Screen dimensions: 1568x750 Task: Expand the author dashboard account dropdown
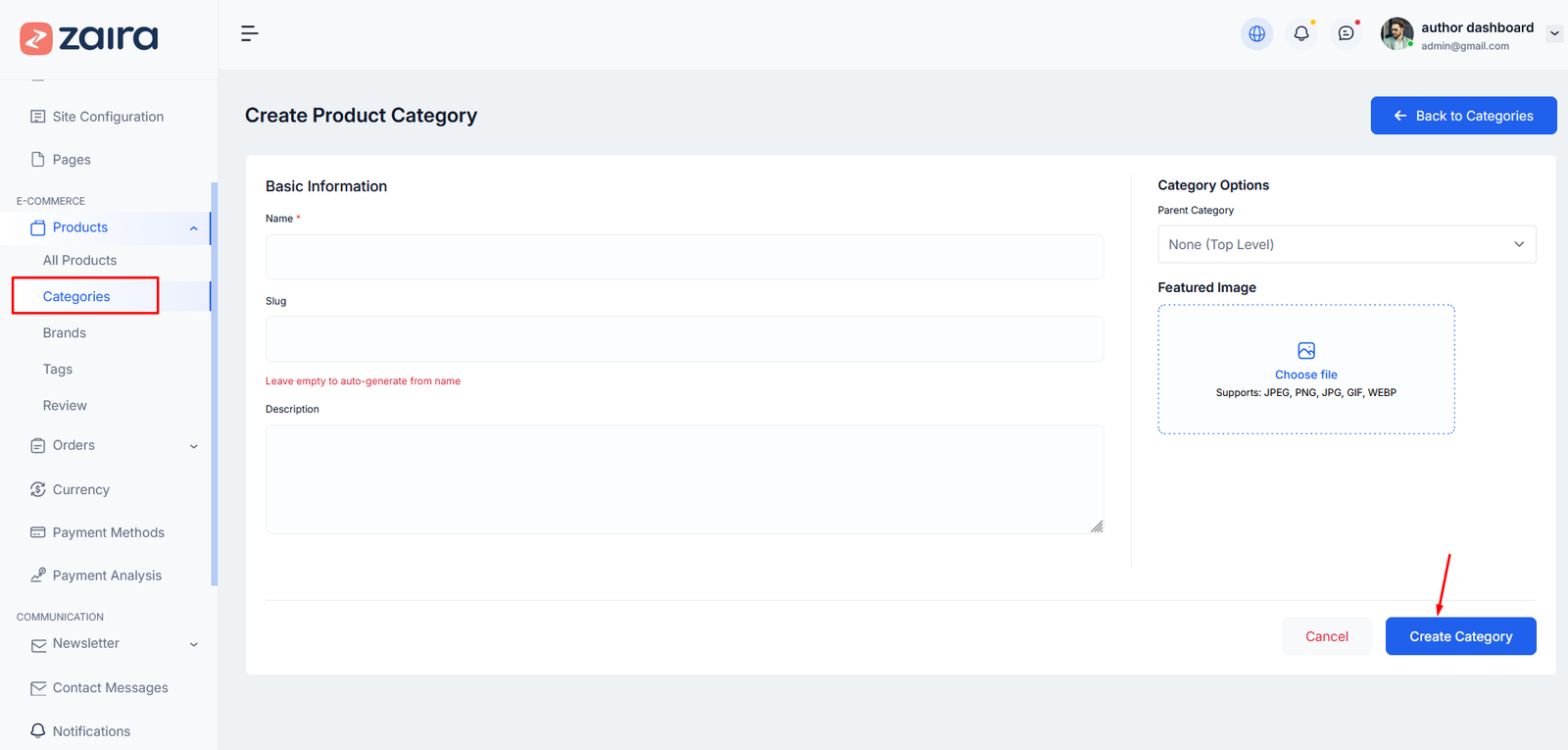(x=1554, y=33)
